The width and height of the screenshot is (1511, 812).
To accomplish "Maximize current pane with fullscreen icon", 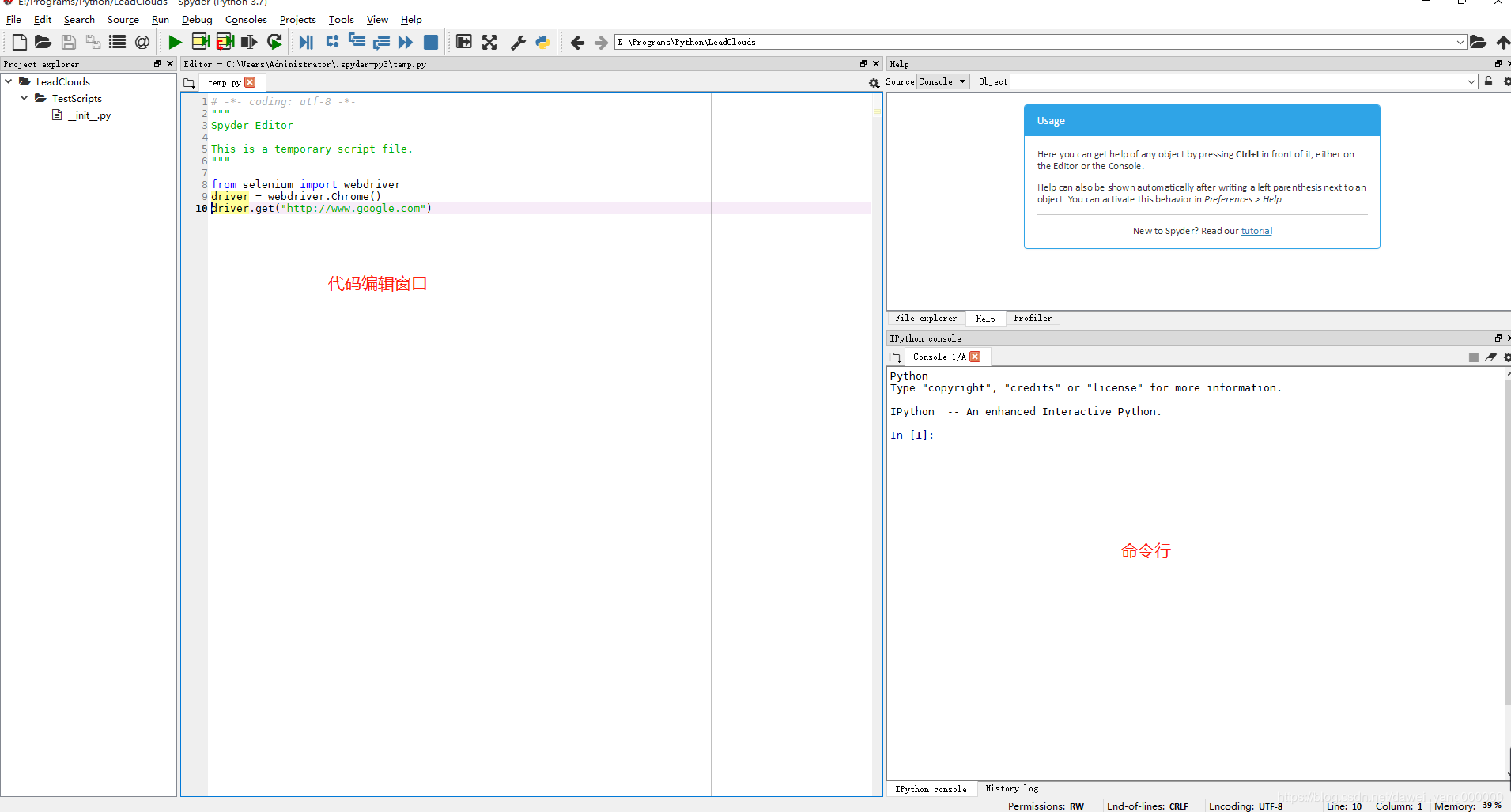I will coord(489,42).
